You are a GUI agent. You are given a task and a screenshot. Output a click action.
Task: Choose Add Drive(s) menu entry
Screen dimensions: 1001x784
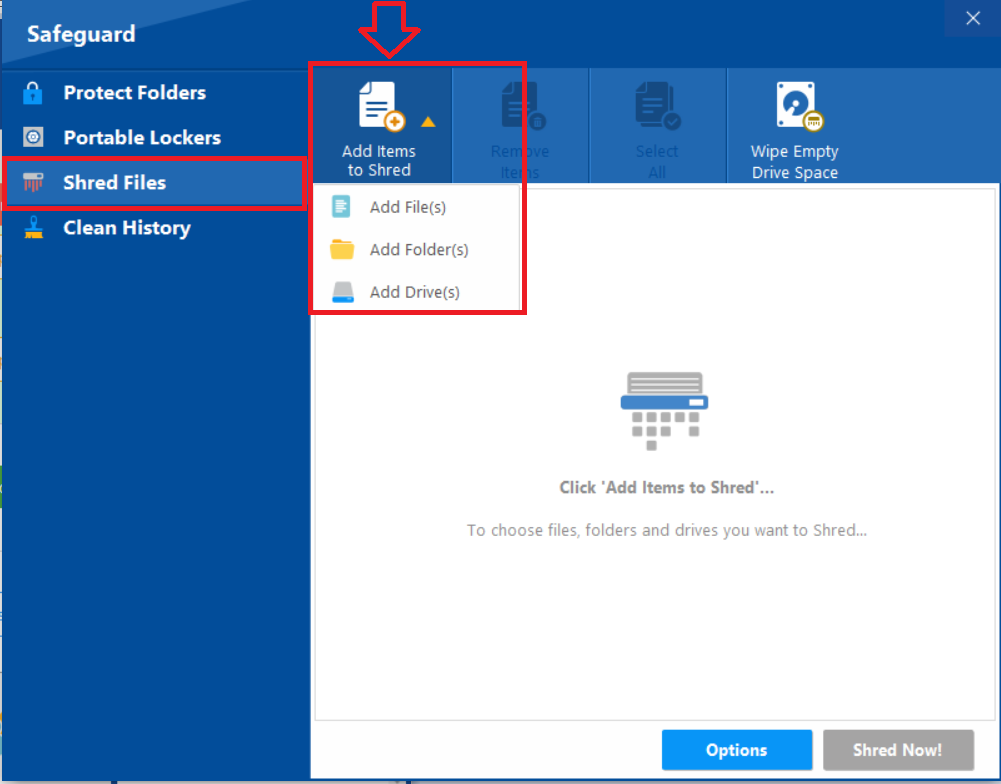tap(417, 292)
